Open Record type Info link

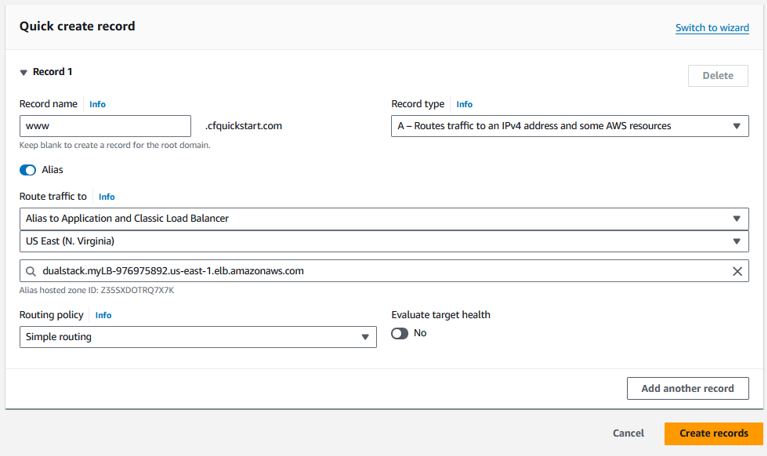464,104
